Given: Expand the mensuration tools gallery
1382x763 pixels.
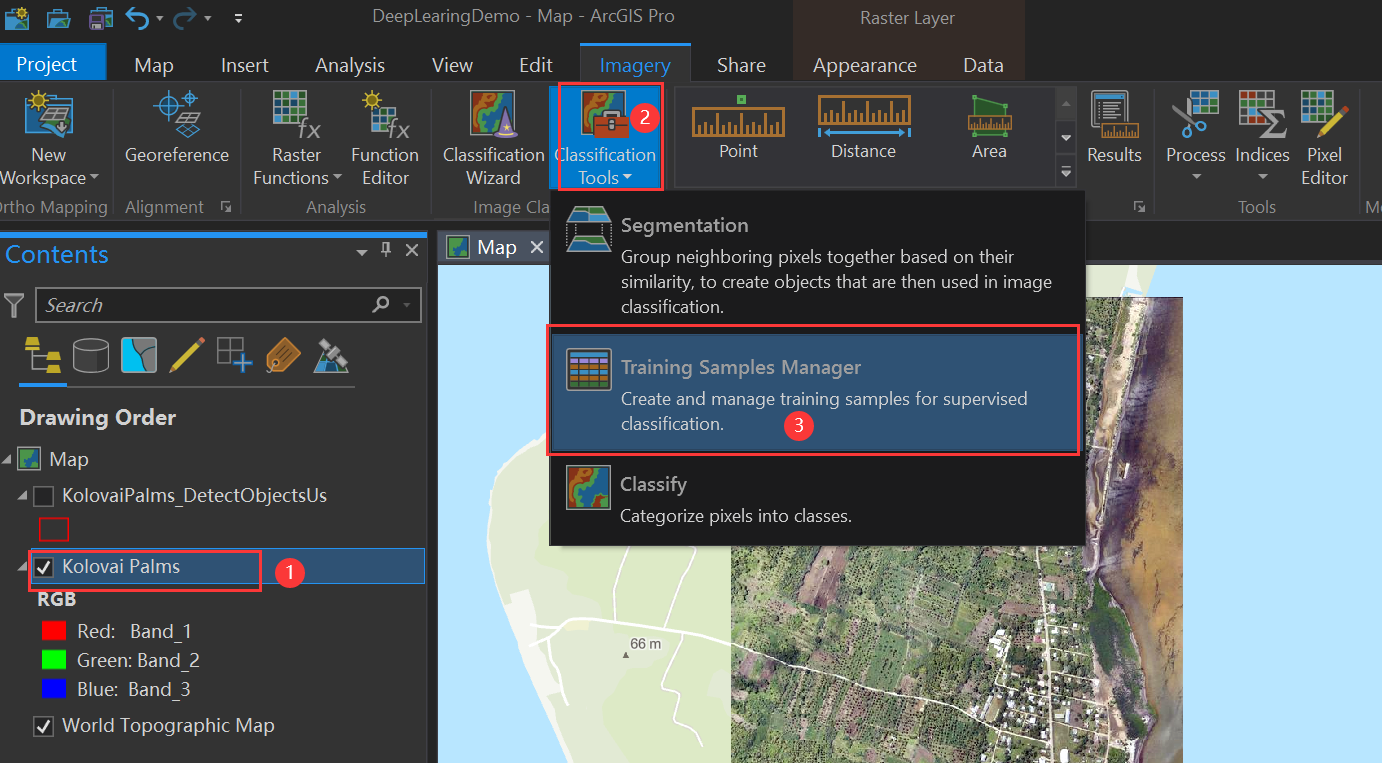Looking at the screenshot, I should click(1065, 172).
